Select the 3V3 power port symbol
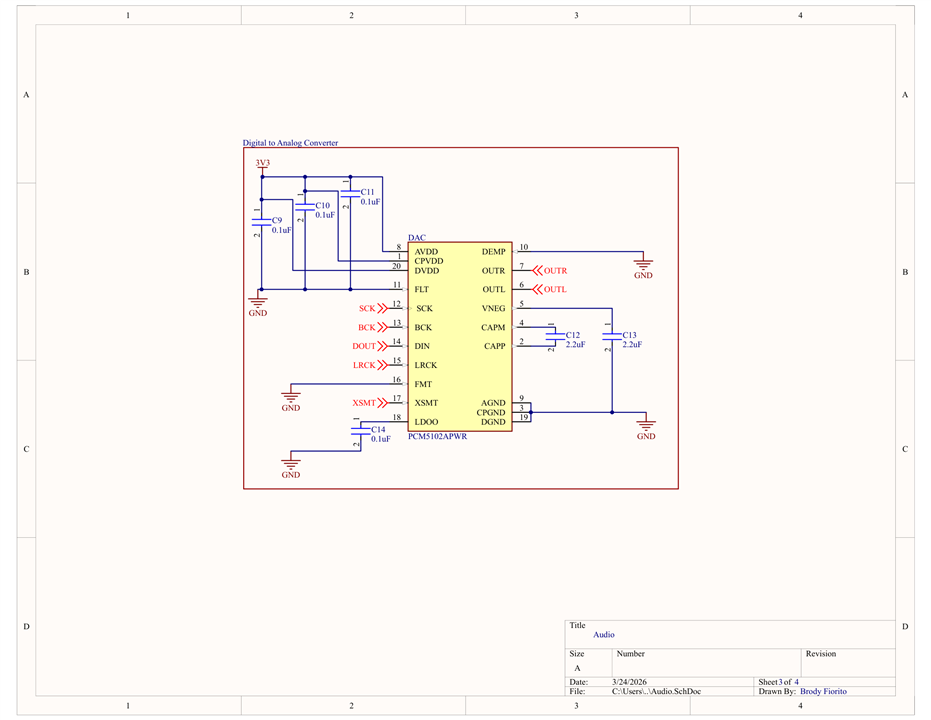The width and height of the screenshot is (931, 720). (262, 166)
